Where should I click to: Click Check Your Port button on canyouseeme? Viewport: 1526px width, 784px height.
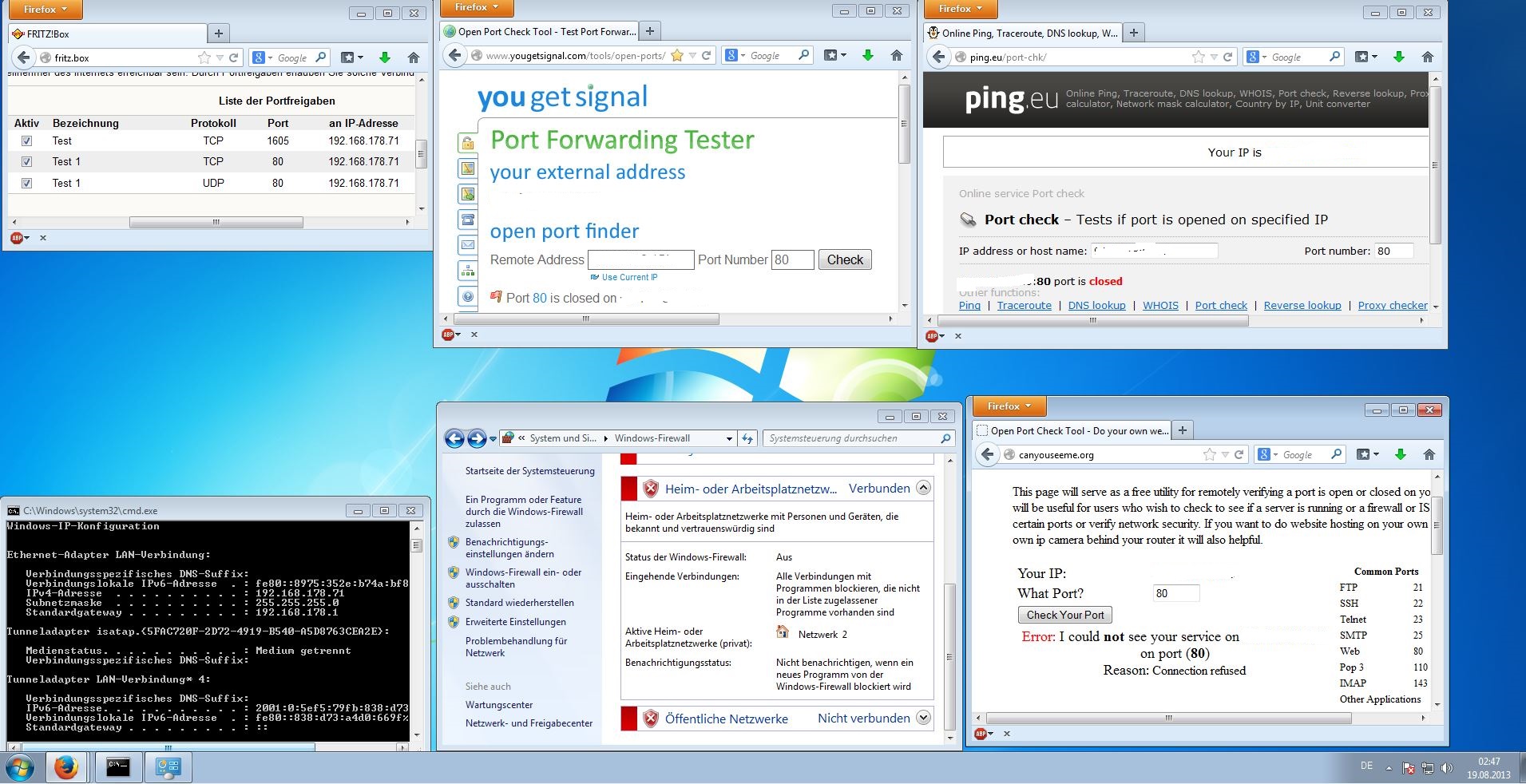click(1065, 615)
